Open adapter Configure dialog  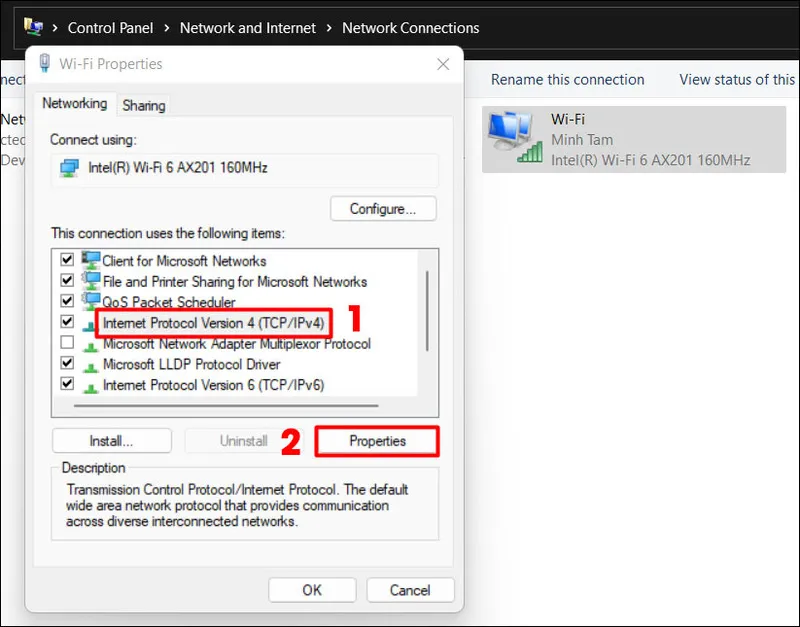tap(383, 209)
